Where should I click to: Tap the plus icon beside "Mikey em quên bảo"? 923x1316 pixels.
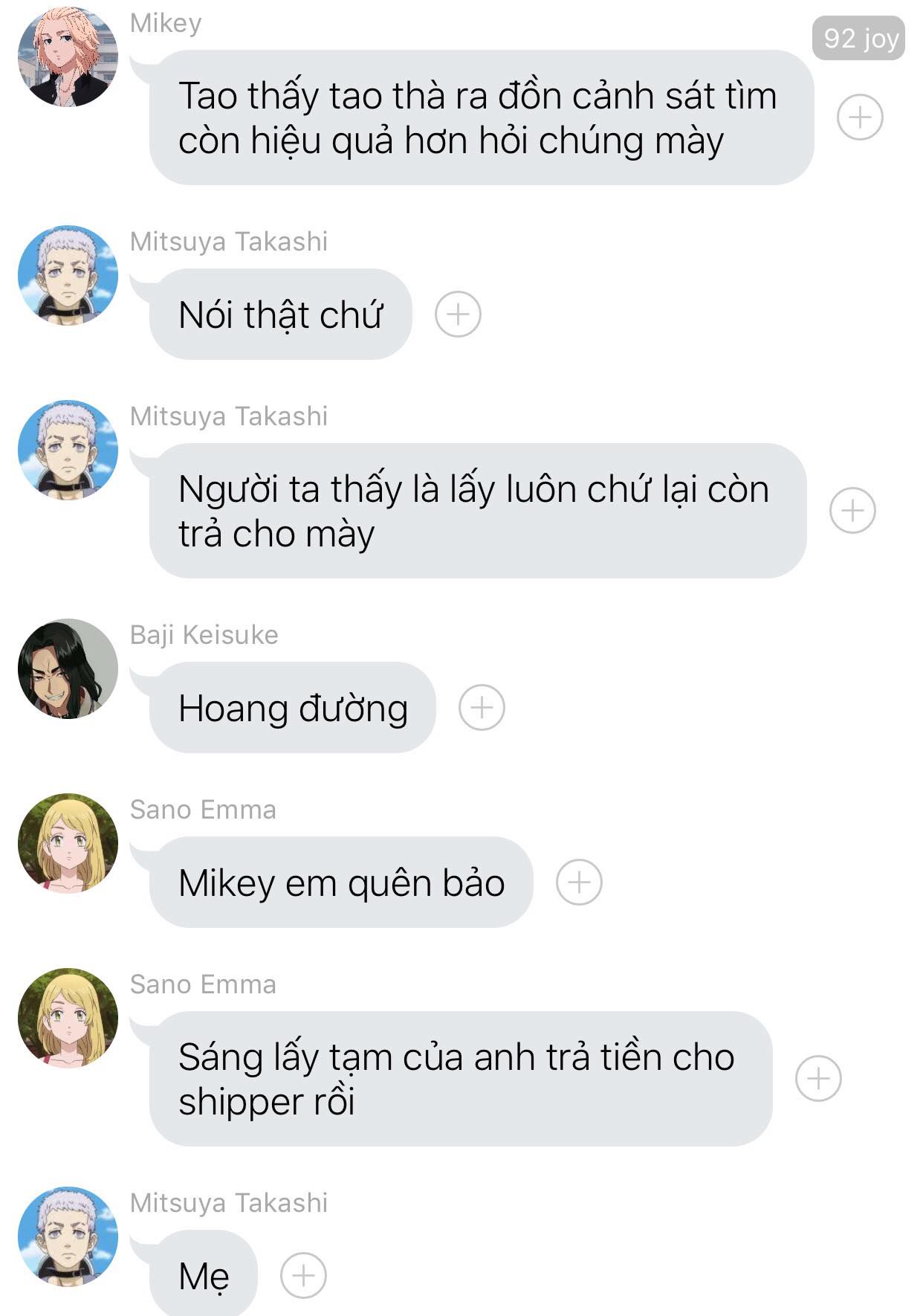[579, 882]
